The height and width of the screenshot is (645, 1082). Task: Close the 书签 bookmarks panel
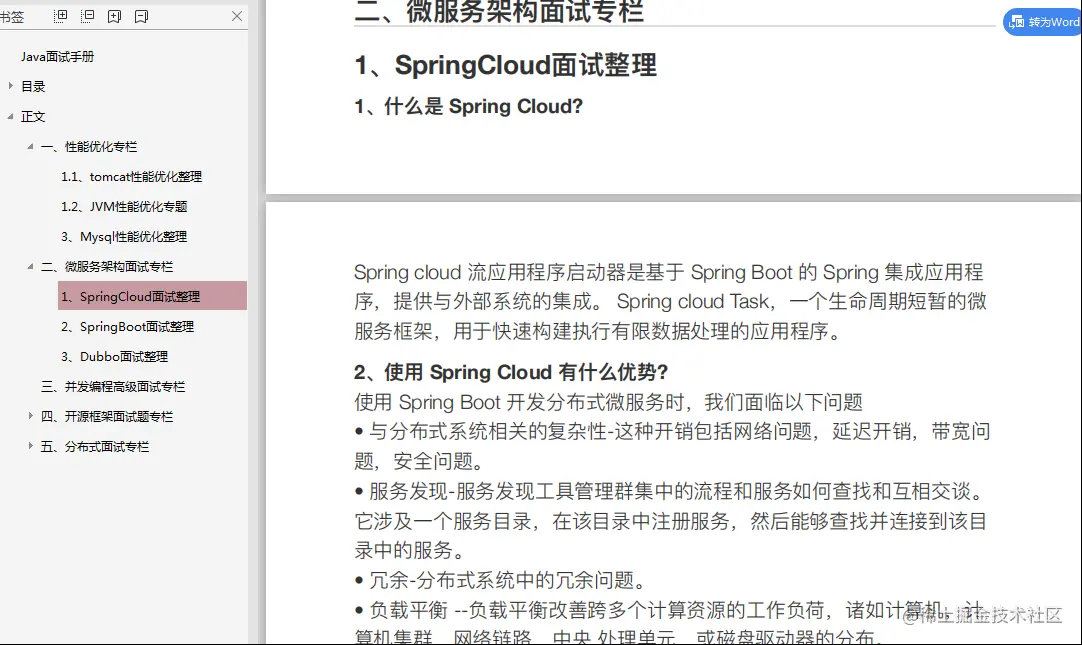point(237,16)
